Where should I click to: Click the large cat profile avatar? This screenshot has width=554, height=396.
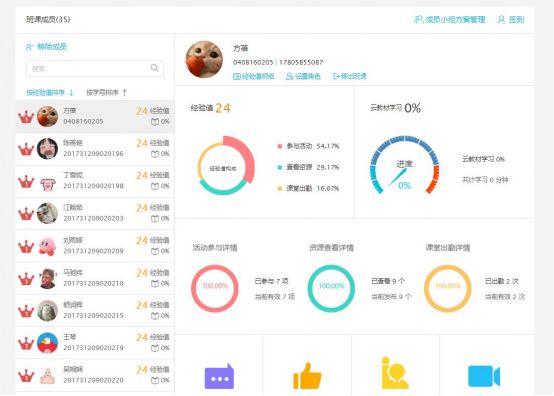point(204,59)
